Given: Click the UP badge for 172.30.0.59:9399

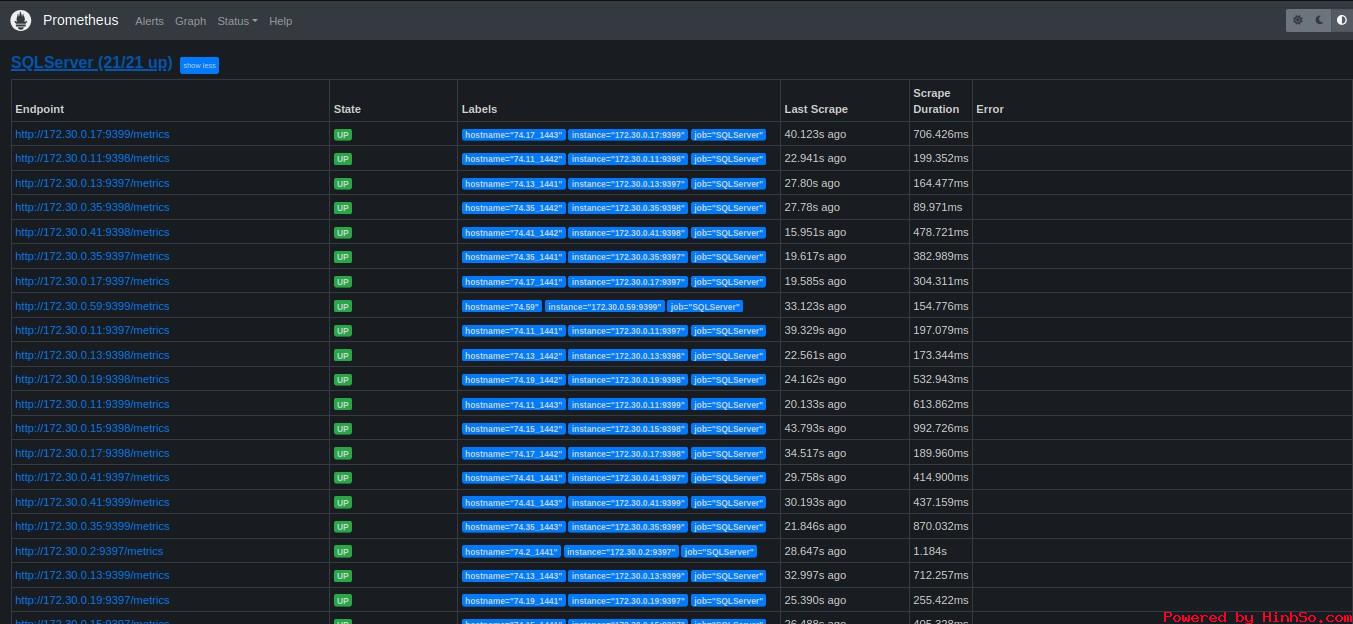Looking at the screenshot, I should pyautogui.click(x=343, y=306).
